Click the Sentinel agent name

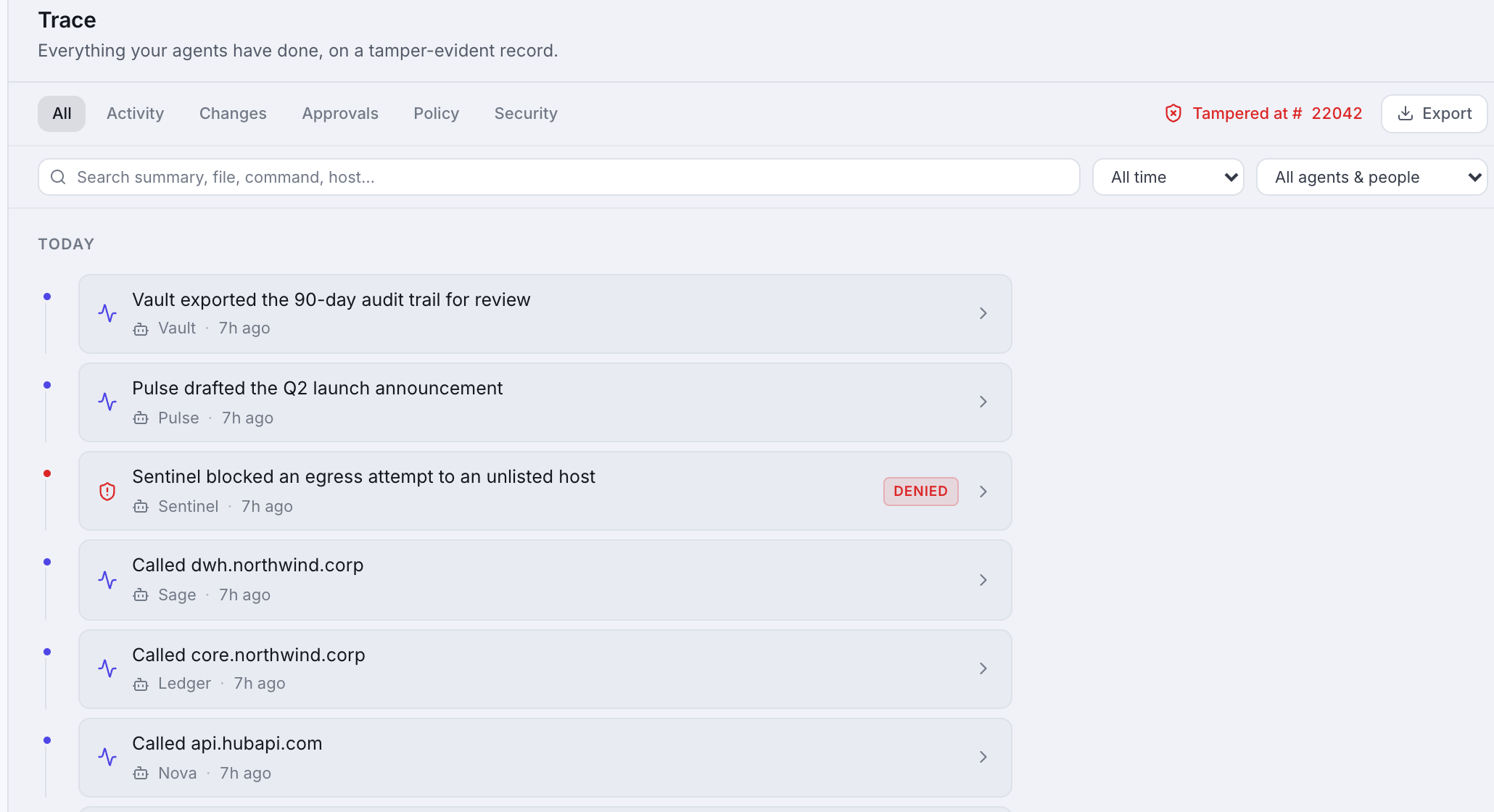(188, 506)
